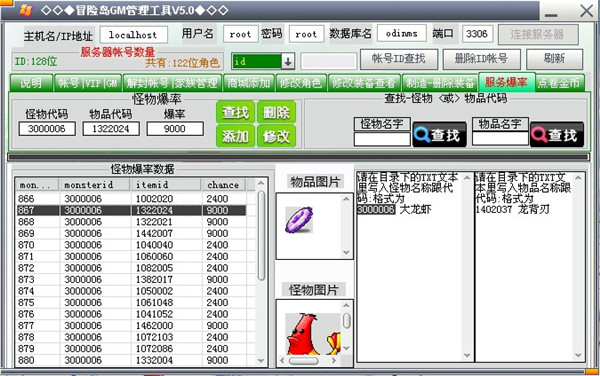
Task: Click the port field 3306
Action: coord(477,34)
